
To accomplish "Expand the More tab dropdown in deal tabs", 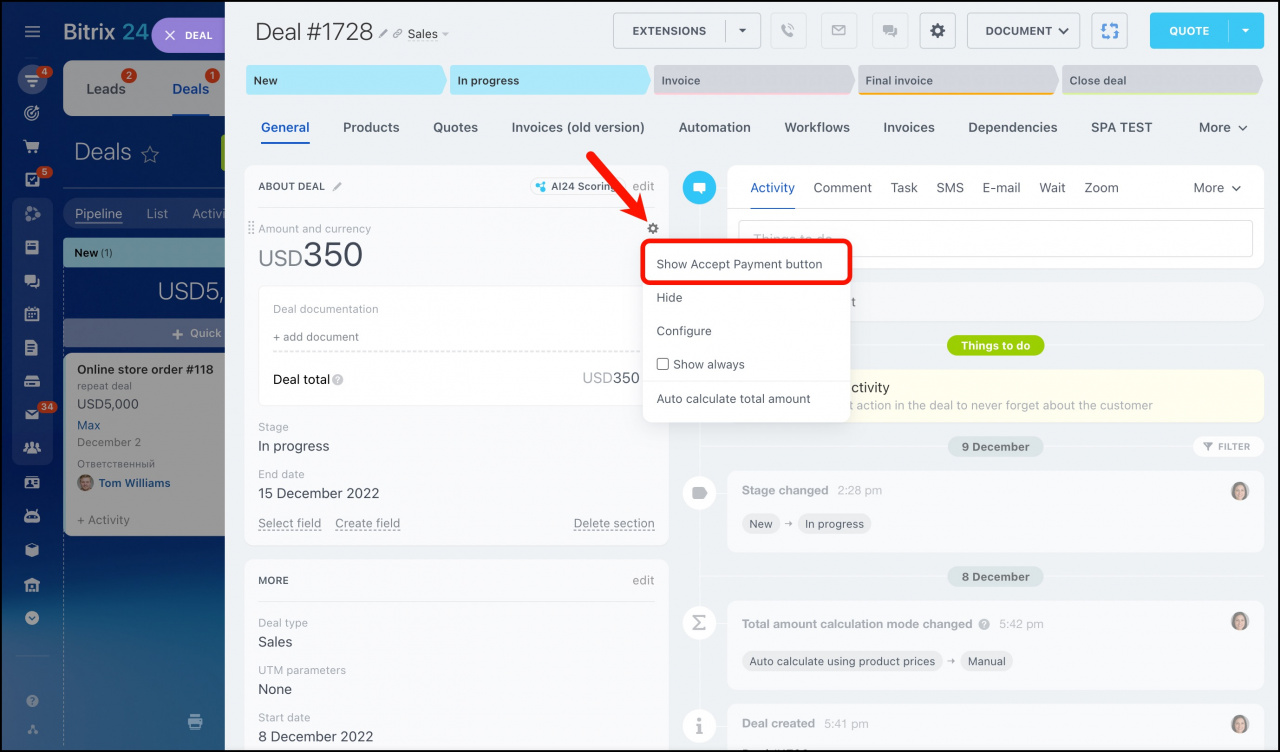I will coord(1223,128).
